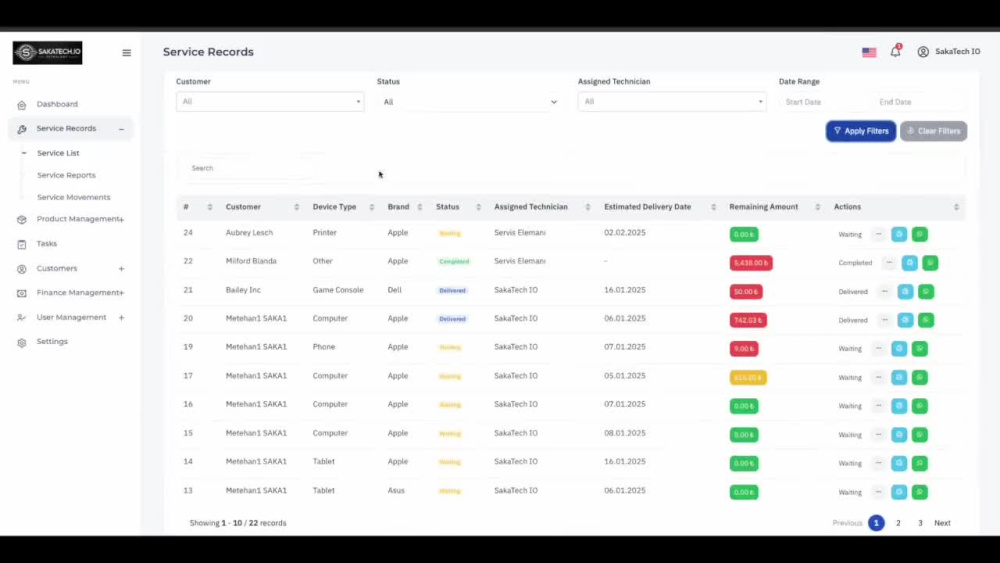Sort table by Device Type column
1000x563 pixels.
coord(343,207)
